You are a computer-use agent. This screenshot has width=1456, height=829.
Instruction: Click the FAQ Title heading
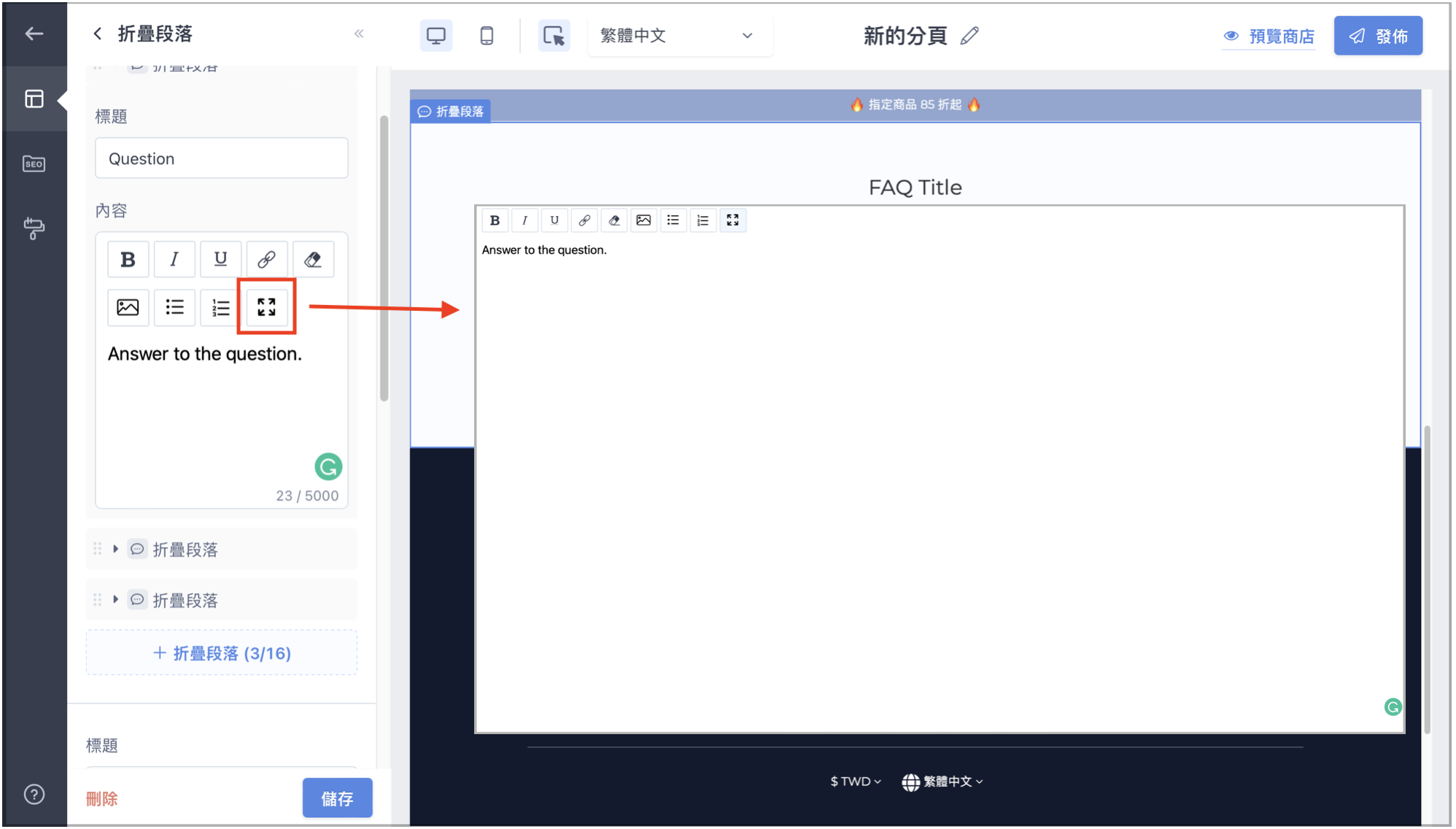tap(915, 188)
